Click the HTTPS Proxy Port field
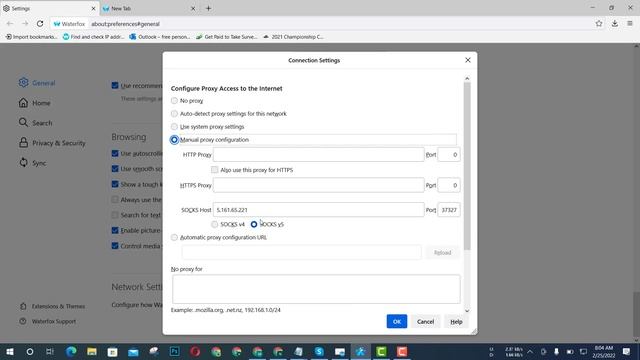This screenshot has width=640, height=360. tap(449, 185)
